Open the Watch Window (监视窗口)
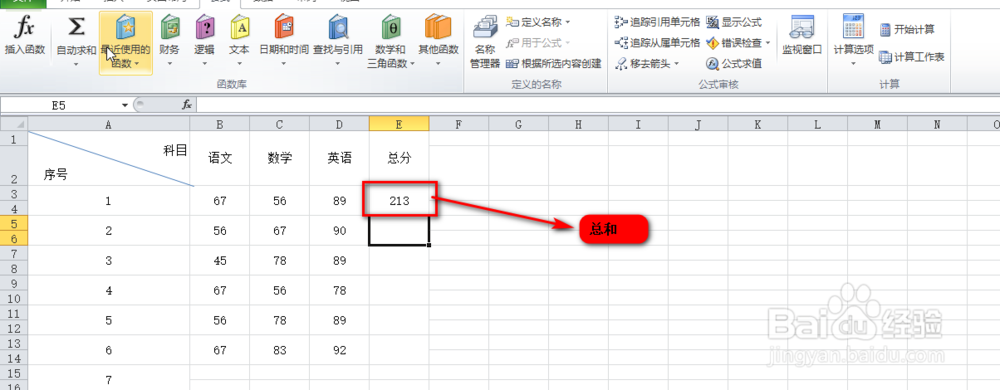Viewport: 1000px width, 390px height. click(x=802, y=35)
